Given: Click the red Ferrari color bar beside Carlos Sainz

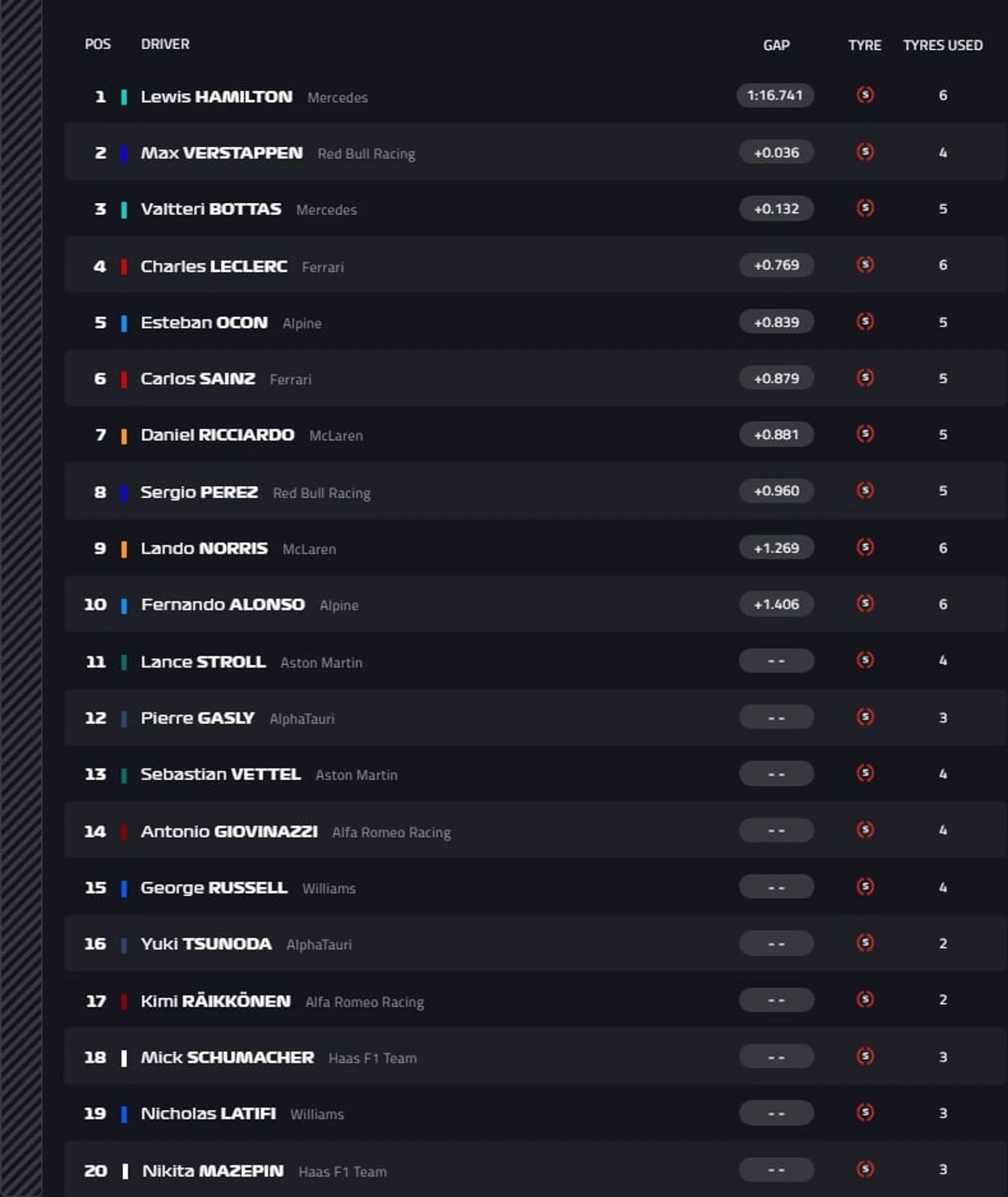Looking at the screenshot, I should click(124, 379).
